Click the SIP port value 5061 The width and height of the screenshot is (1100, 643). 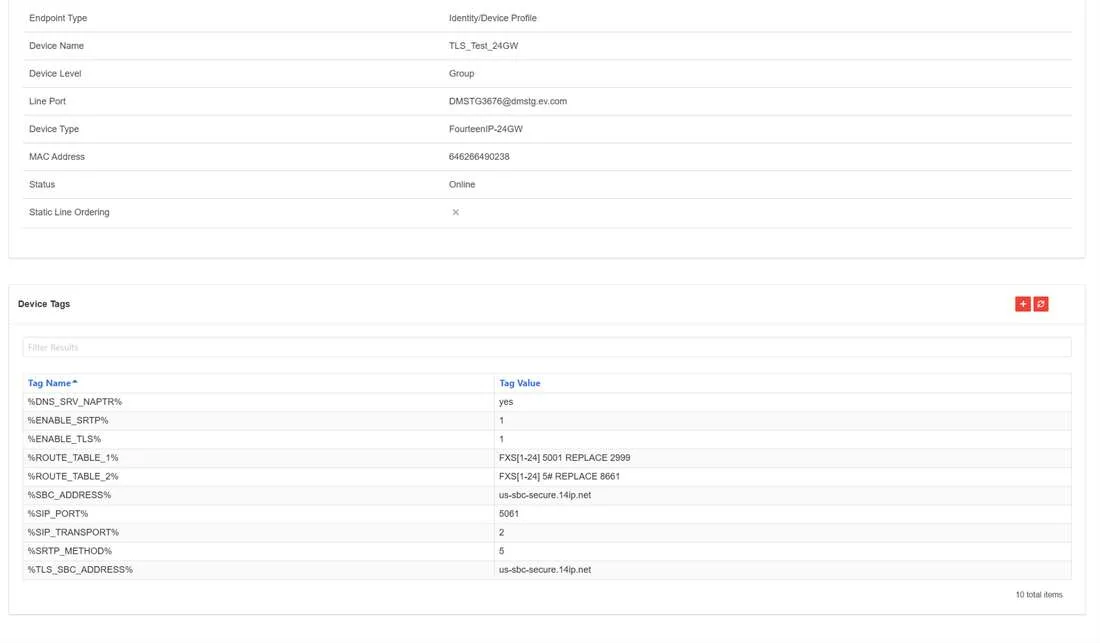tap(509, 513)
